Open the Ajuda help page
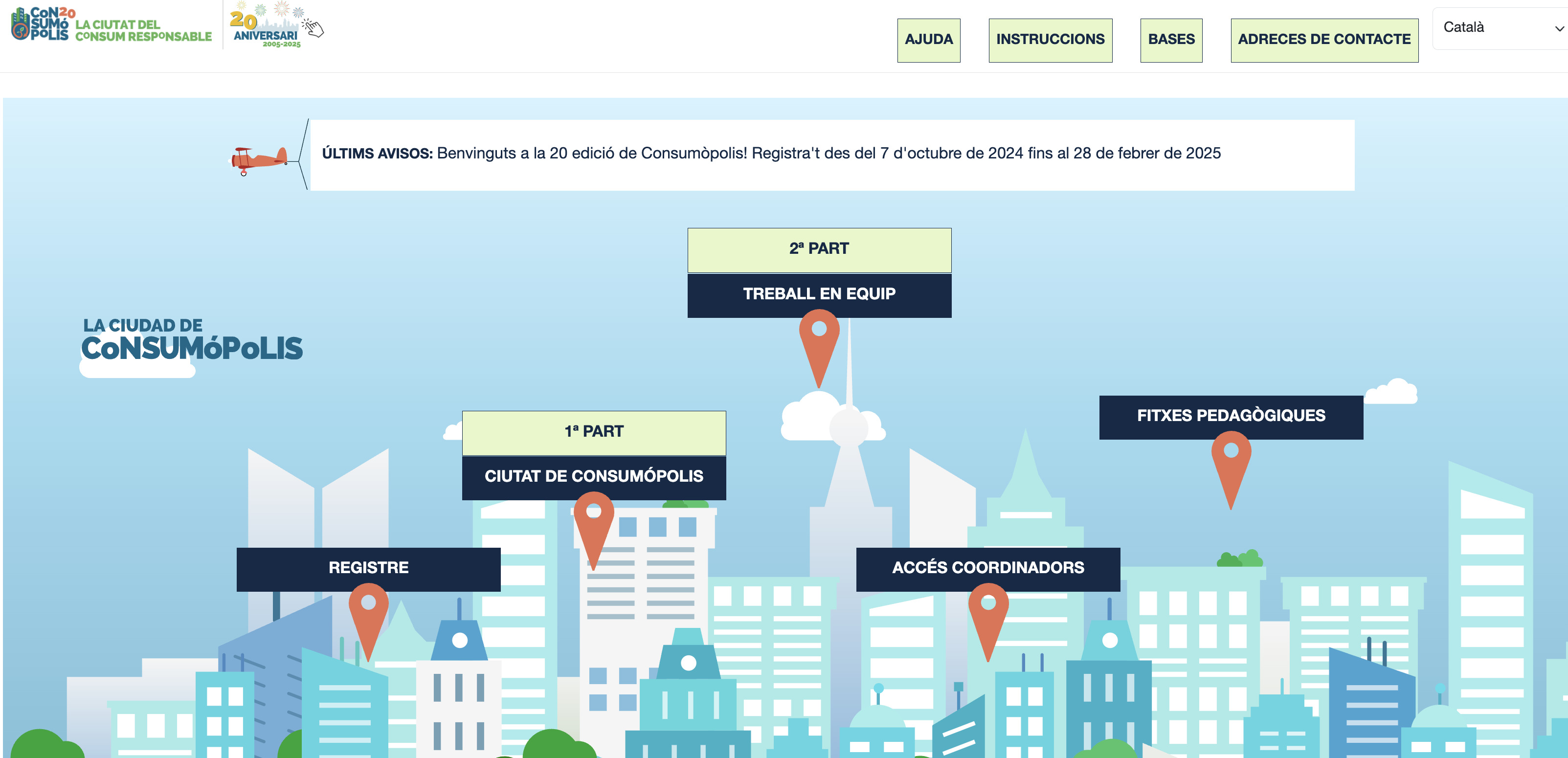This screenshot has width=1568, height=758. [928, 40]
